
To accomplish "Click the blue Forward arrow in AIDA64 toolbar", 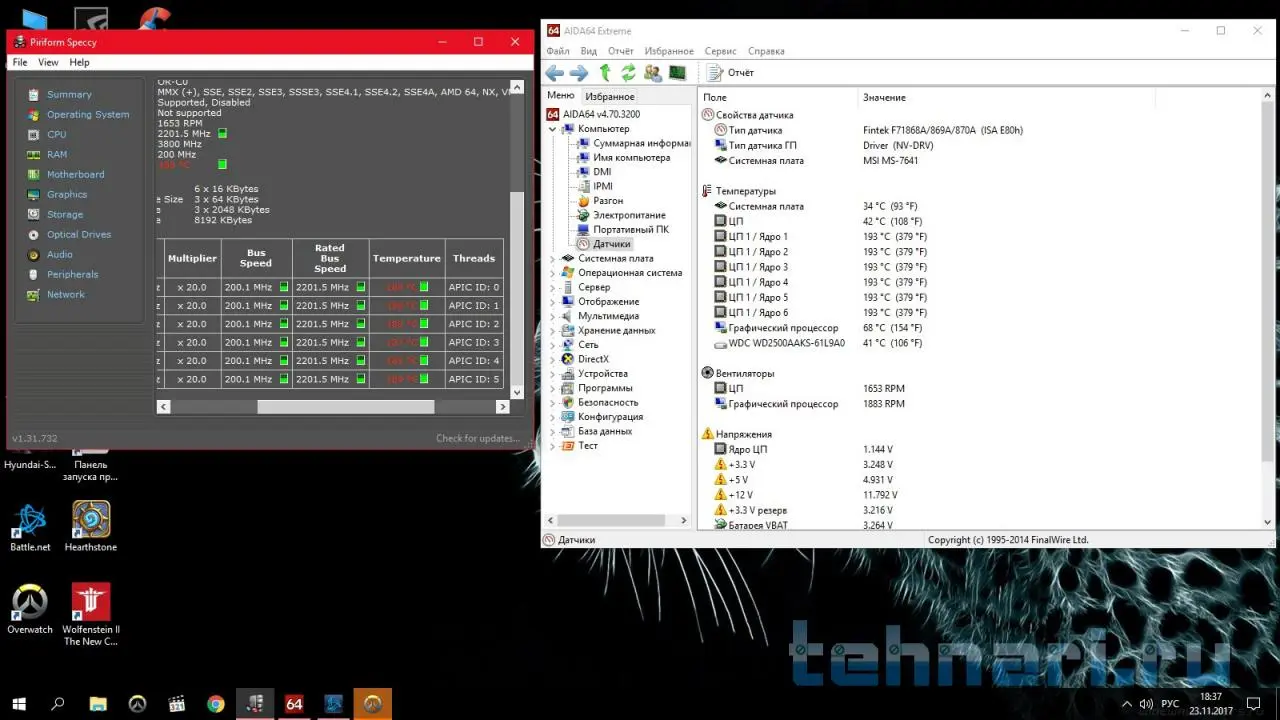I will pos(579,73).
